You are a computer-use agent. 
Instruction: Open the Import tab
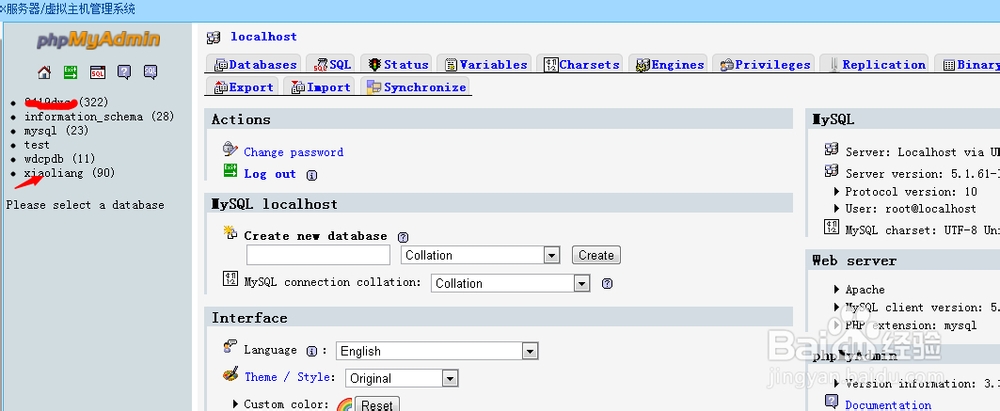[x=320, y=87]
